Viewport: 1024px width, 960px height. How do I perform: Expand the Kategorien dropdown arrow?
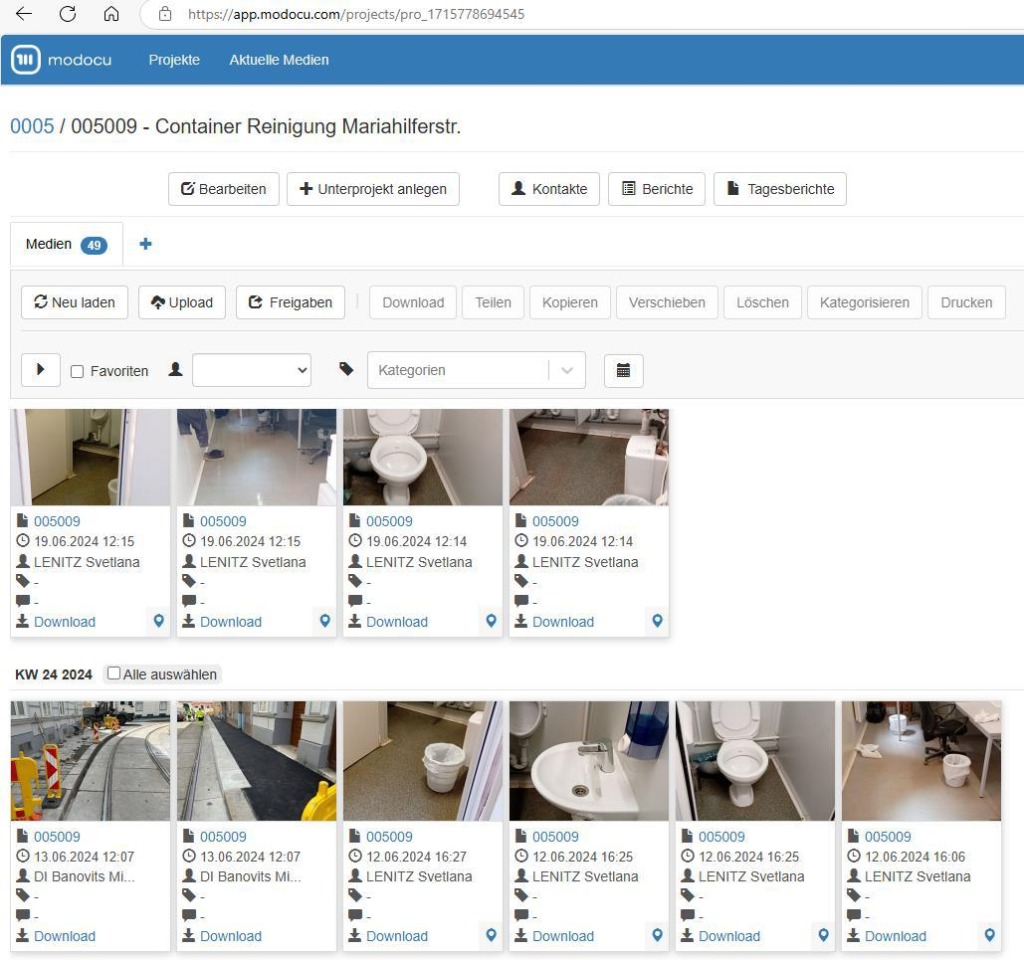click(x=567, y=370)
